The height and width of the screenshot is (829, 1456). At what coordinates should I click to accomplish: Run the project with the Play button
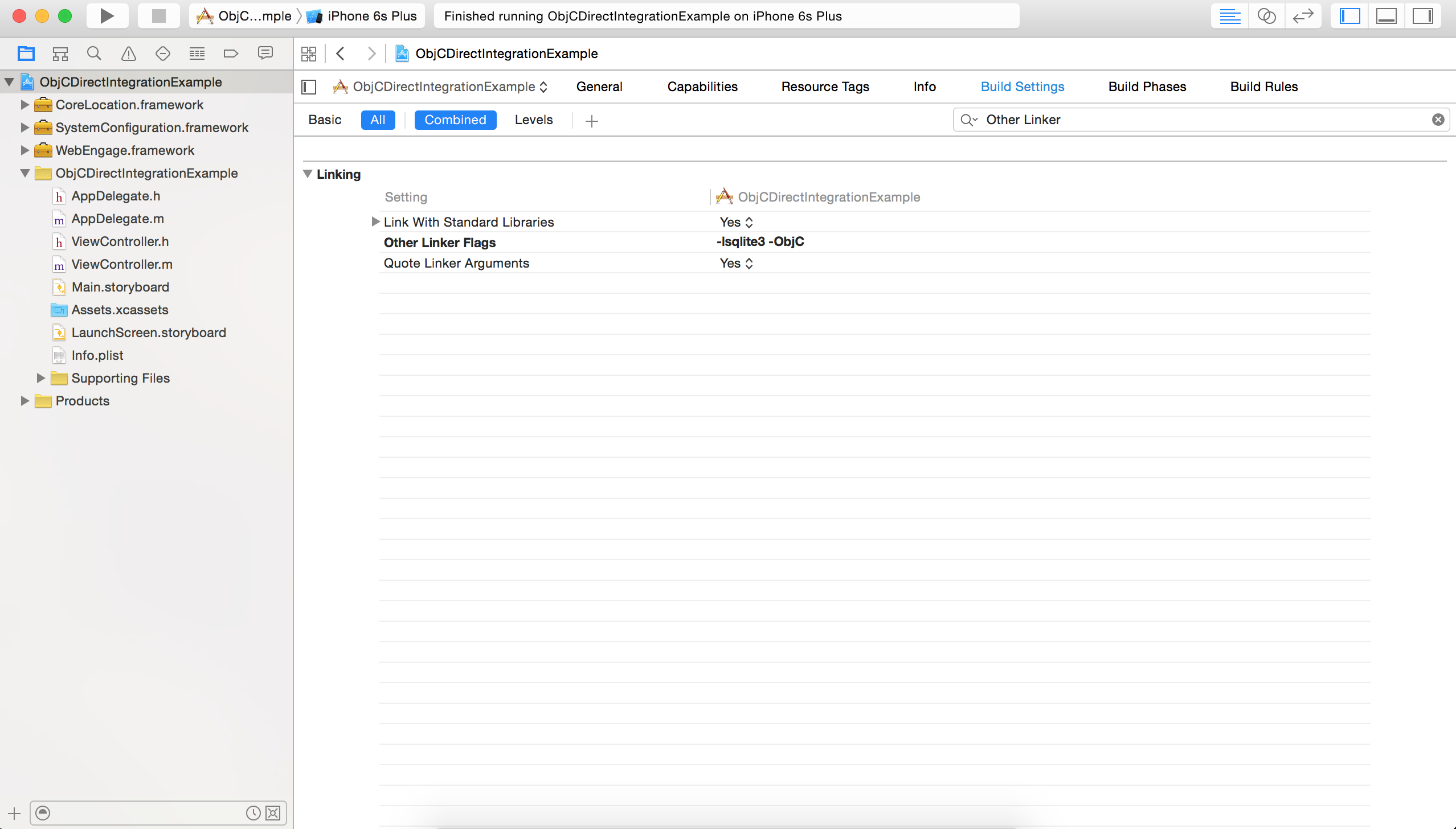107,16
